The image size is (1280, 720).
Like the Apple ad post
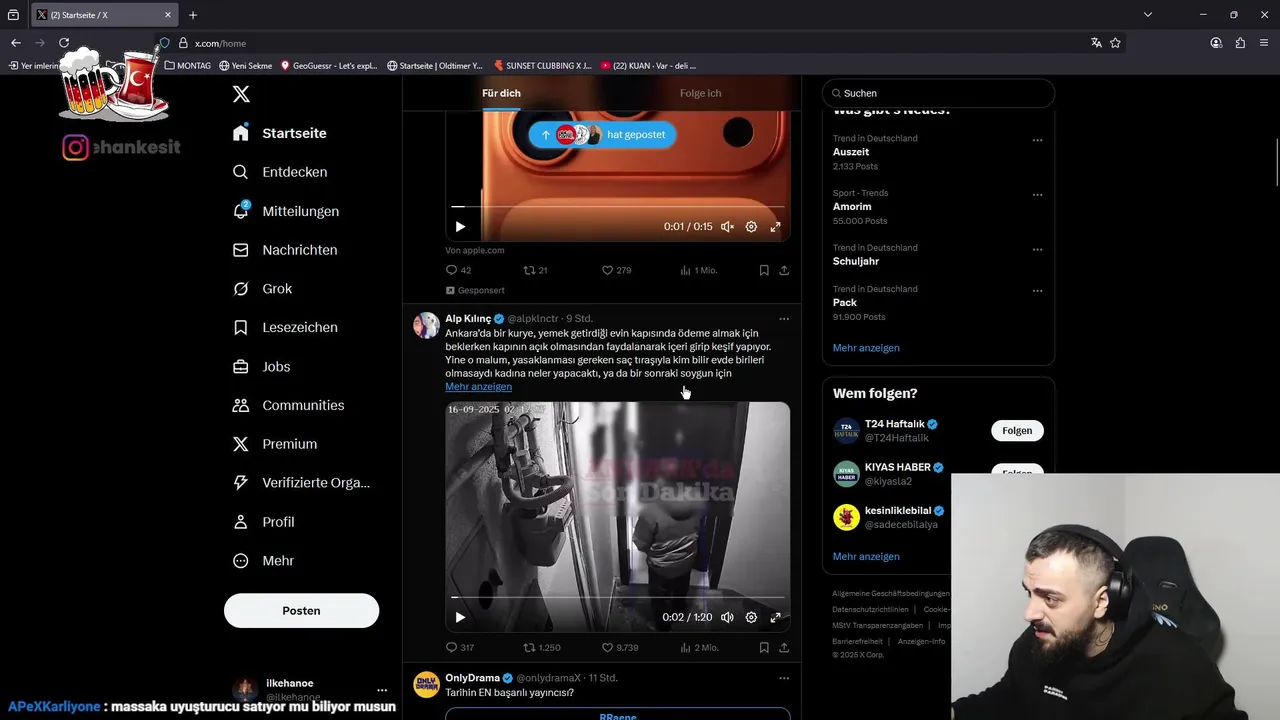pos(616,270)
